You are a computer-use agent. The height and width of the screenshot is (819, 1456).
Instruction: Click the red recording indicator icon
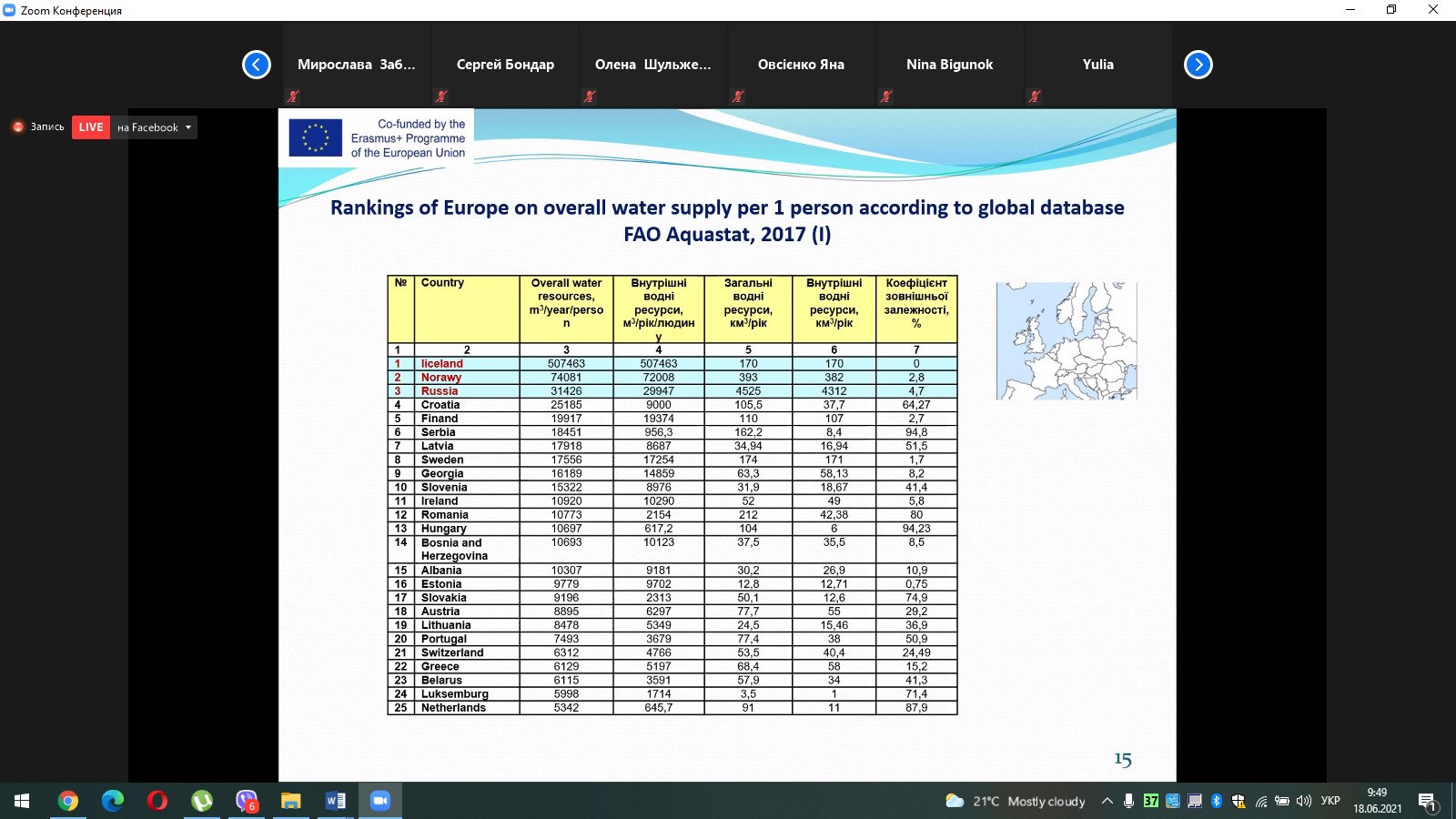(x=17, y=127)
